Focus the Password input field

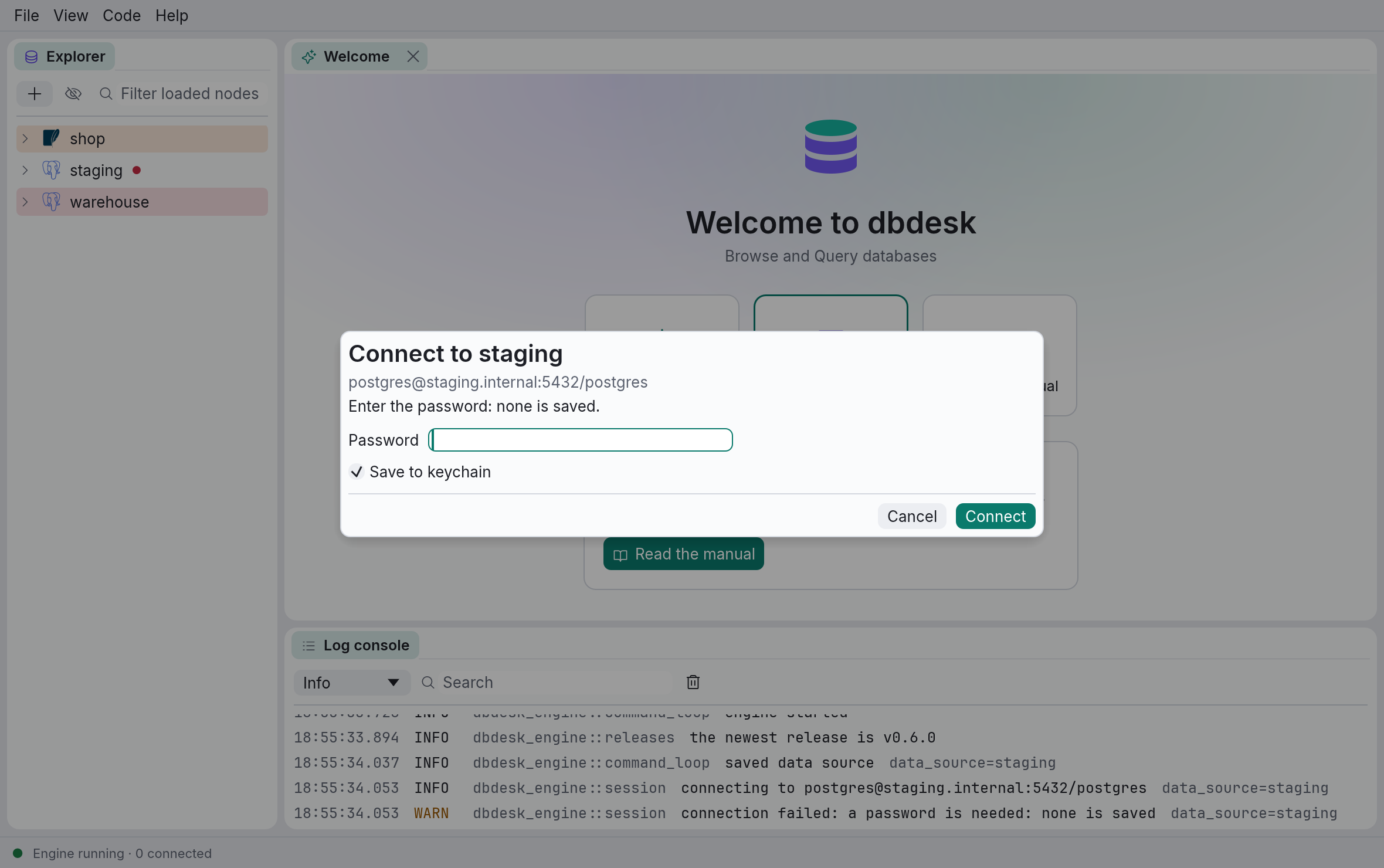(x=581, y=440)
